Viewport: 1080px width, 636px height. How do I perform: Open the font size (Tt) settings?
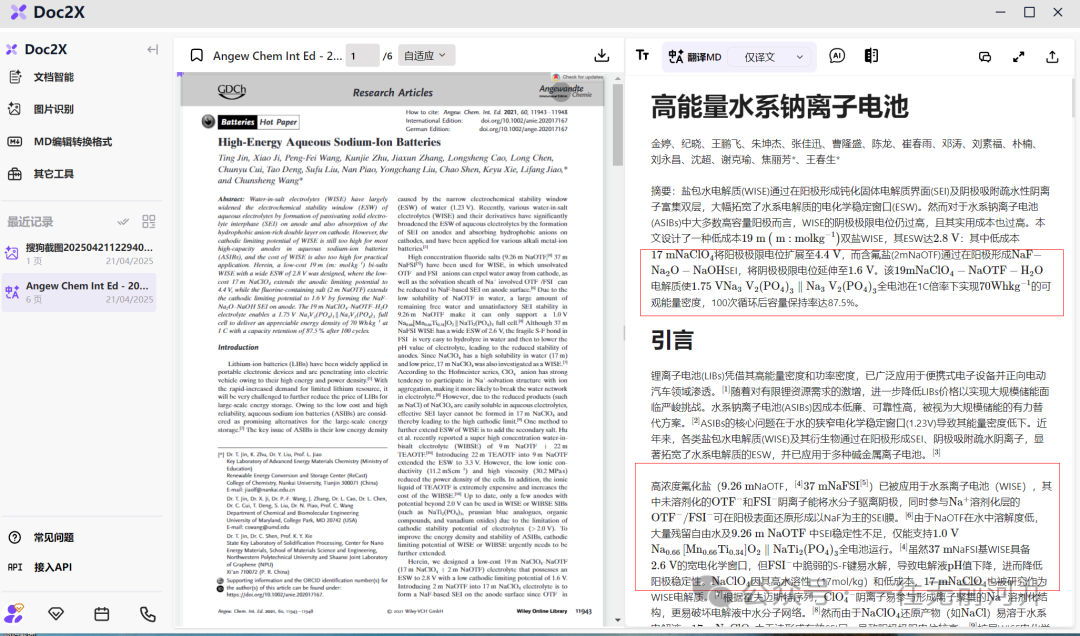click(643, 56)
